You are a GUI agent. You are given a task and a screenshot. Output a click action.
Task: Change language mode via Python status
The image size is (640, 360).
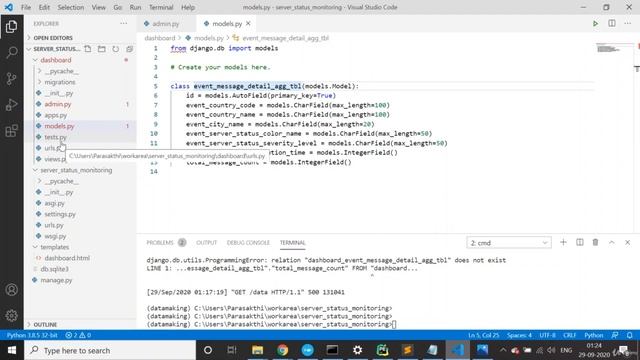coord(593,335)
